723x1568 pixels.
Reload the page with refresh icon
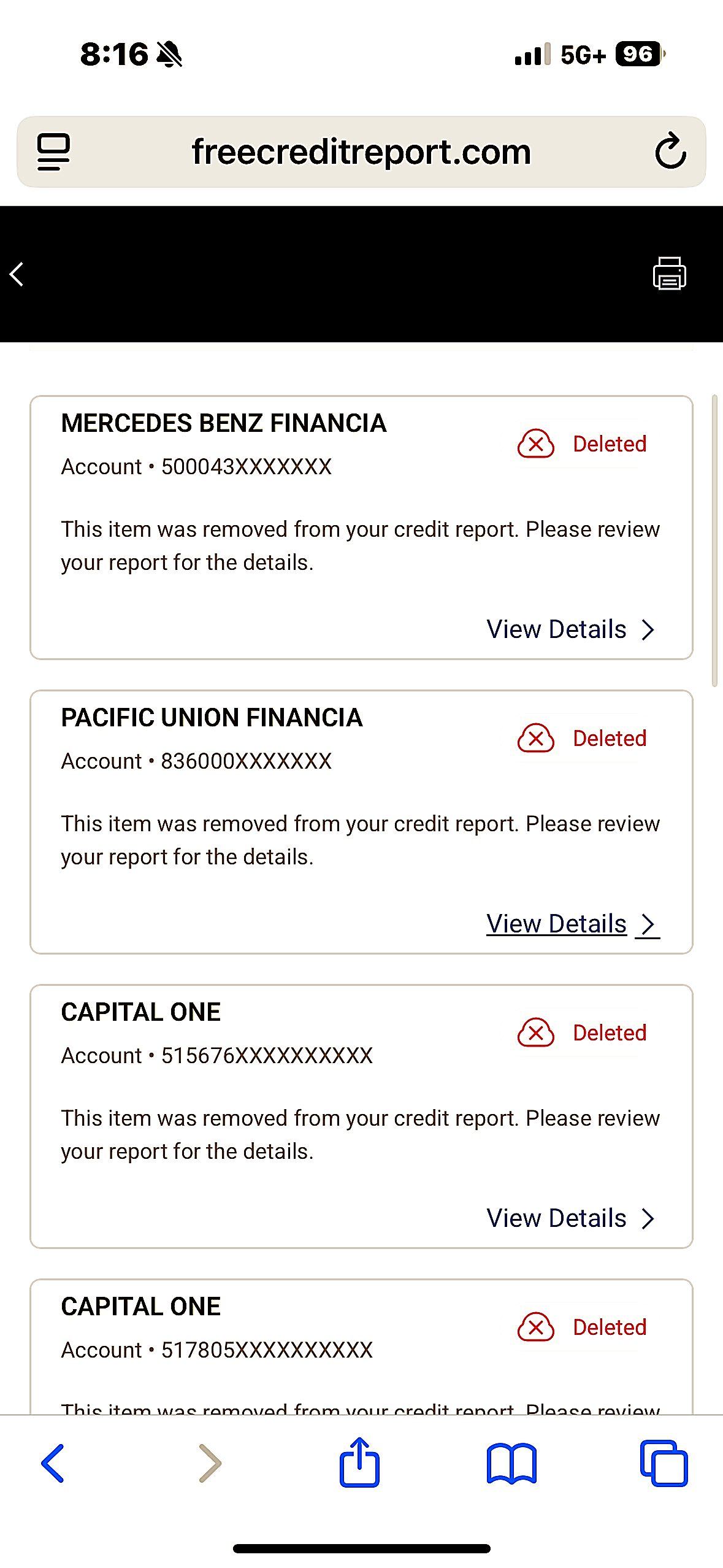(670, 151)
